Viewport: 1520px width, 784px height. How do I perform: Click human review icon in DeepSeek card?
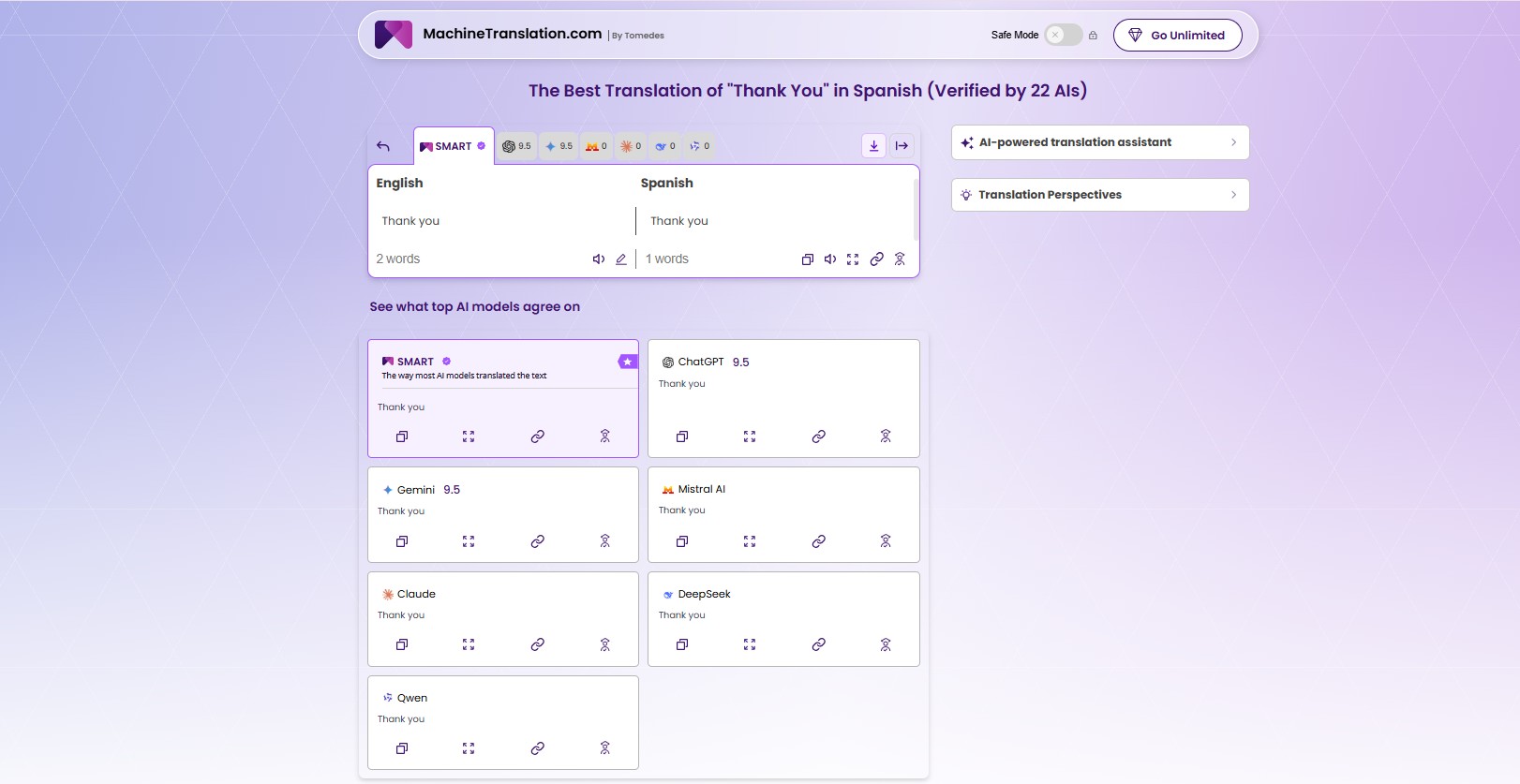tap(886, 644)
